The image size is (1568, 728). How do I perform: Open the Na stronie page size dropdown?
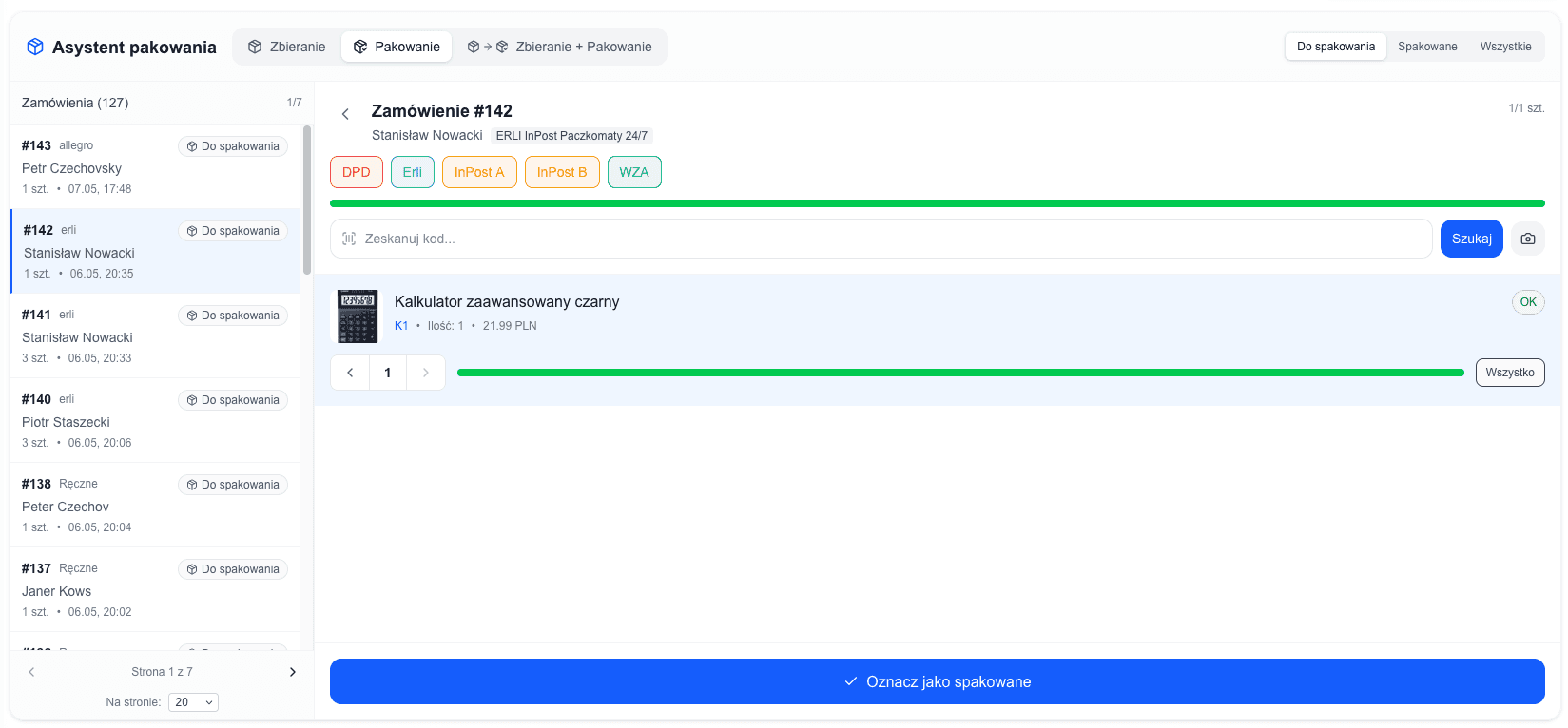coord(193,702)
